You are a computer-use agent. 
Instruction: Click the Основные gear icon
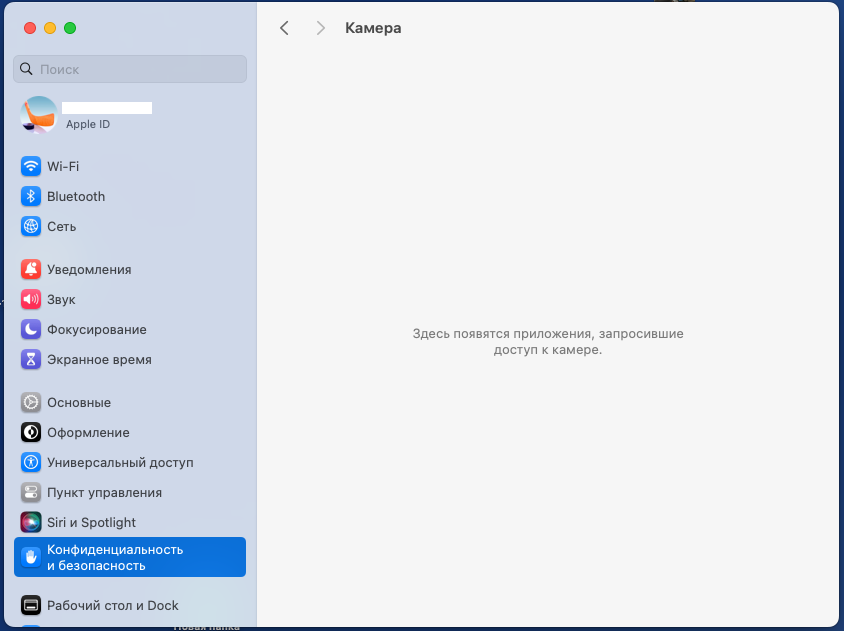(x=31, y=402)
